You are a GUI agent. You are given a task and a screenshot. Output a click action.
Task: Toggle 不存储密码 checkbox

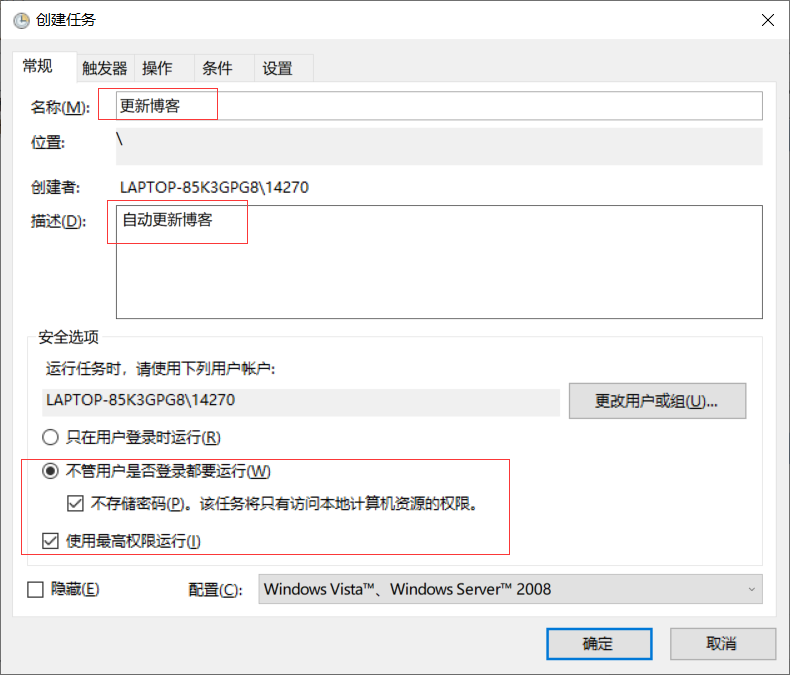pos(75,503)
